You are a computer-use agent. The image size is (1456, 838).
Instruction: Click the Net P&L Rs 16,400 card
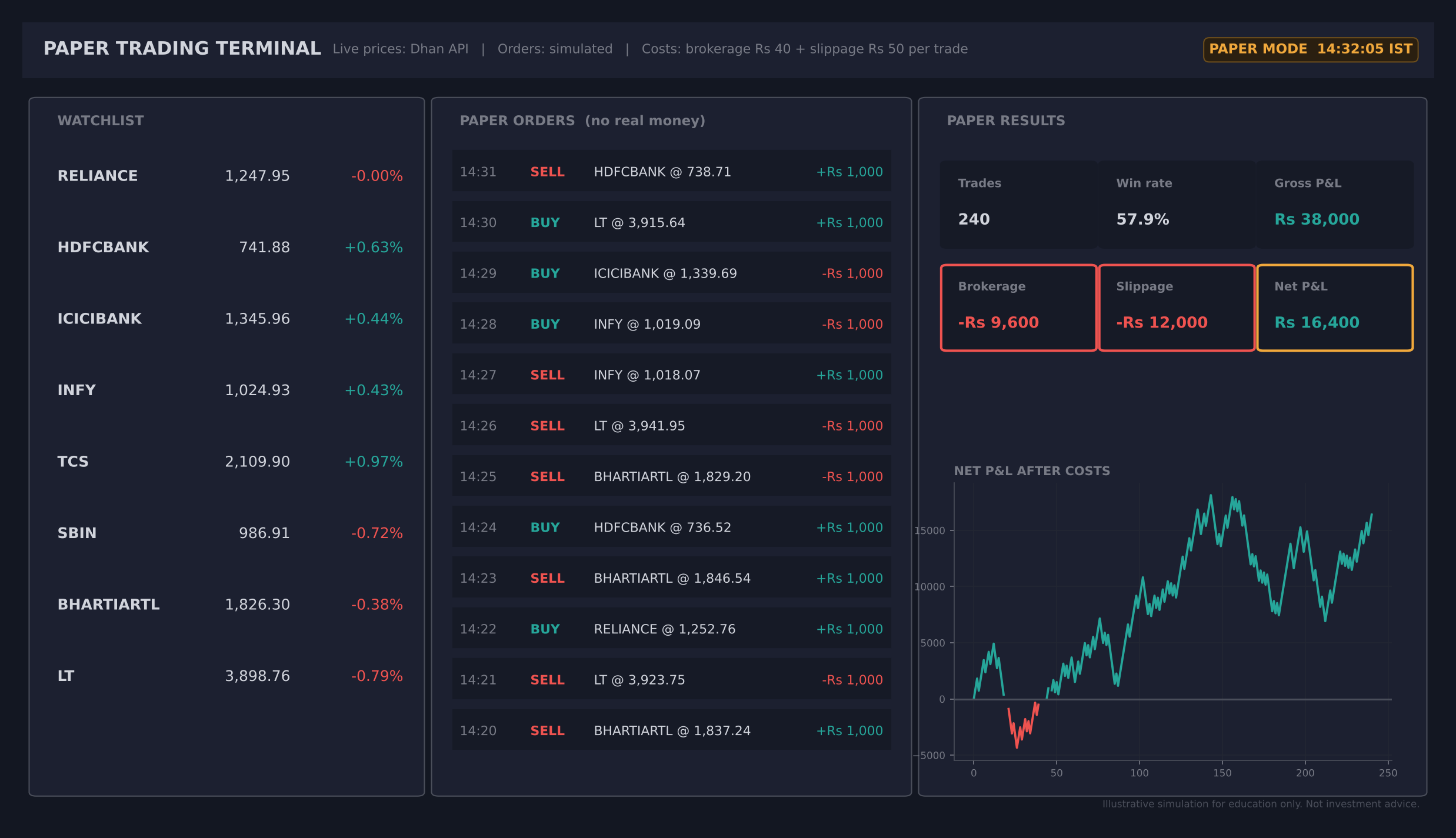pyautogui.click(x=1335, y=308)
